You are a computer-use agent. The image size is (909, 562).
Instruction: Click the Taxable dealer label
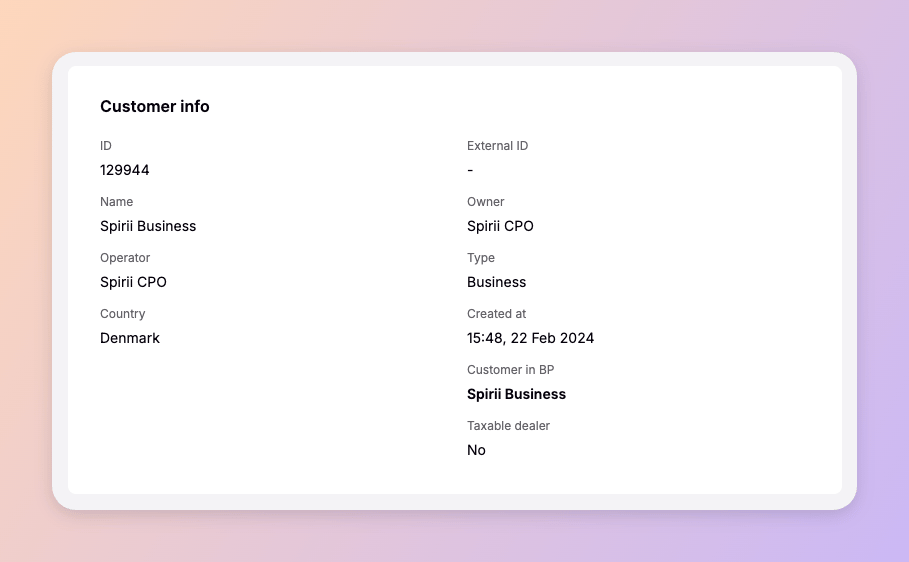click(x=508, y=426)
